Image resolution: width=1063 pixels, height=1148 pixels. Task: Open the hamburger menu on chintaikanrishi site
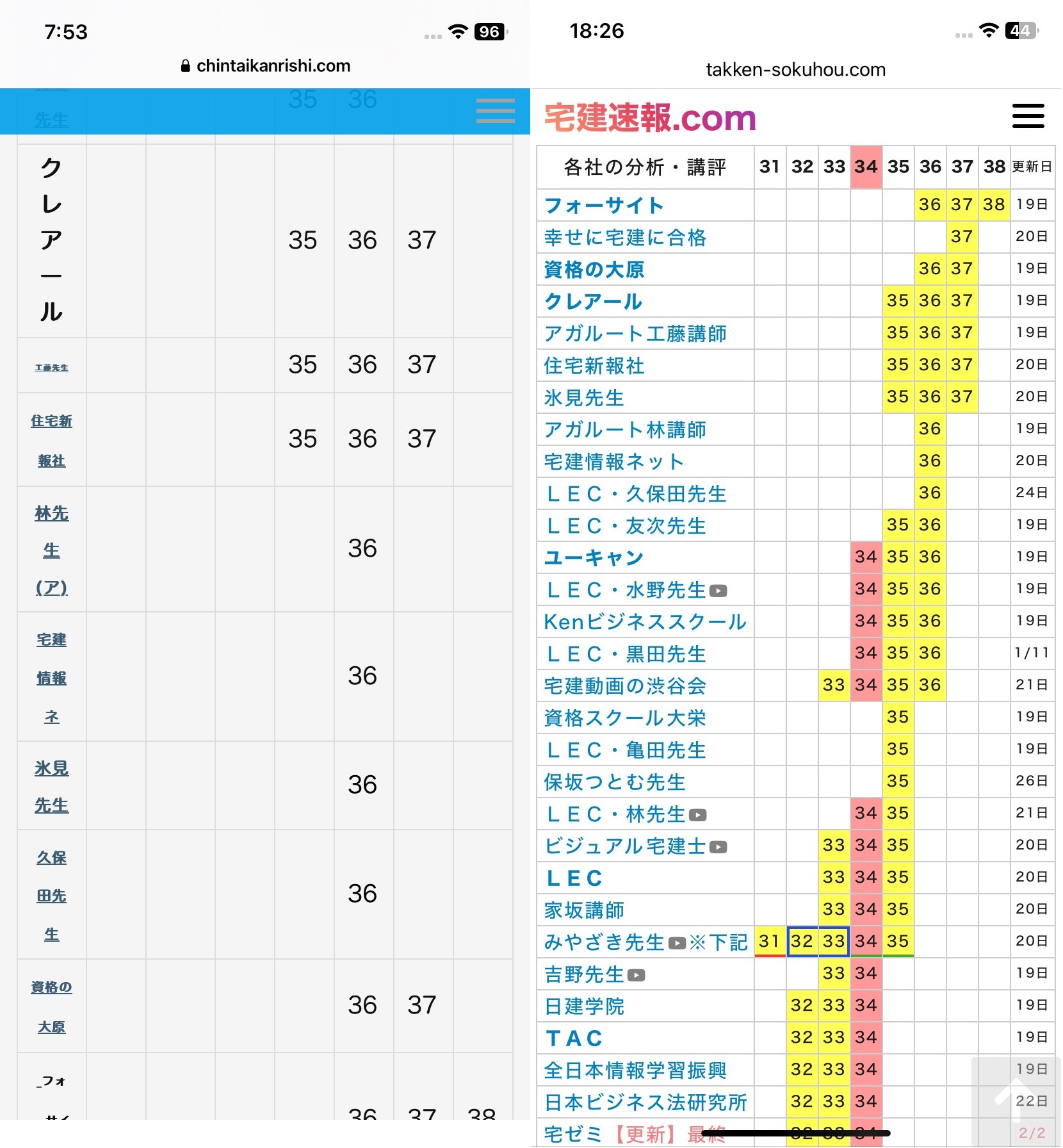(x=496, y=111)
